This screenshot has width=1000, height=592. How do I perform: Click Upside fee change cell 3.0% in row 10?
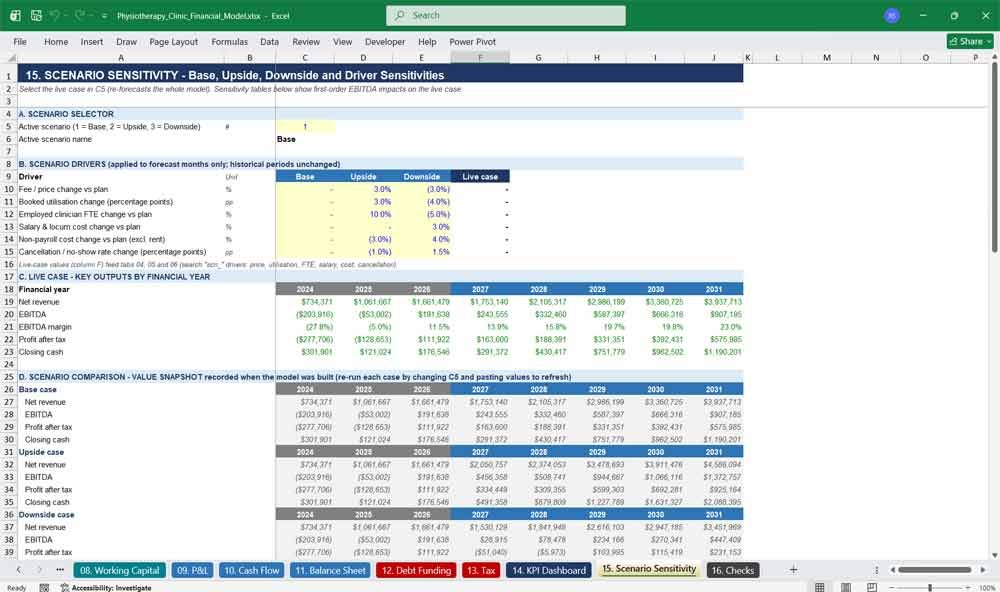point(364,189)
